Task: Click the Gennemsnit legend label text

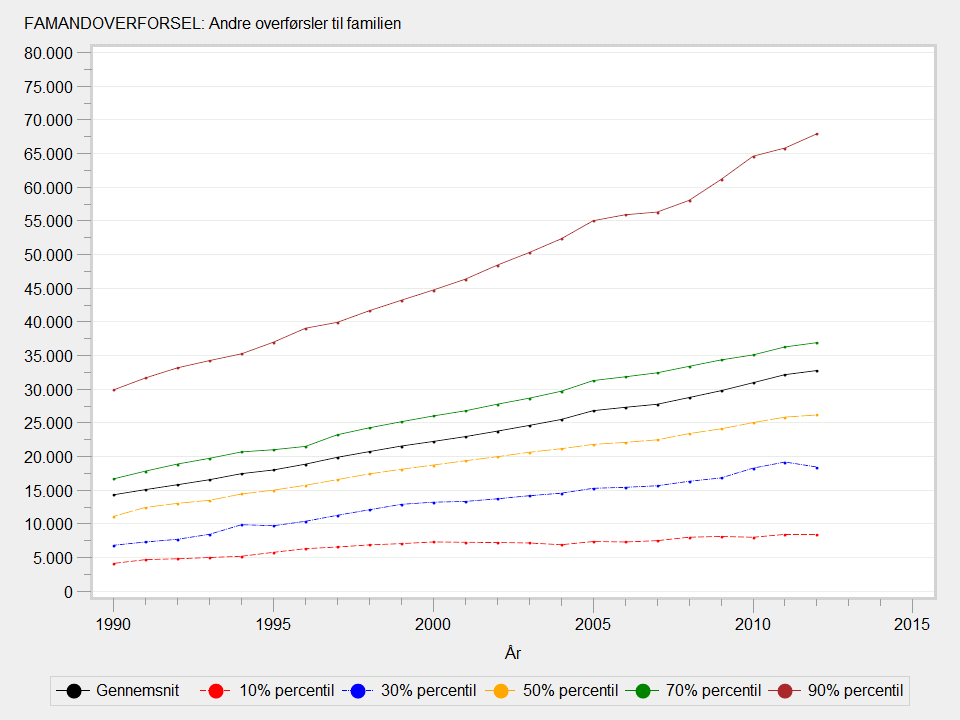Action: (x=137, y=690)
